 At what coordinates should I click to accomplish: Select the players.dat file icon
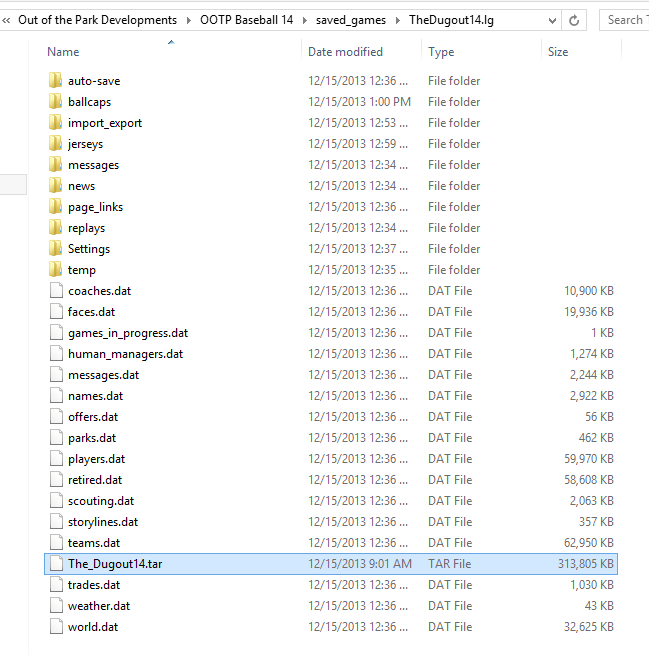click(55, 459)
